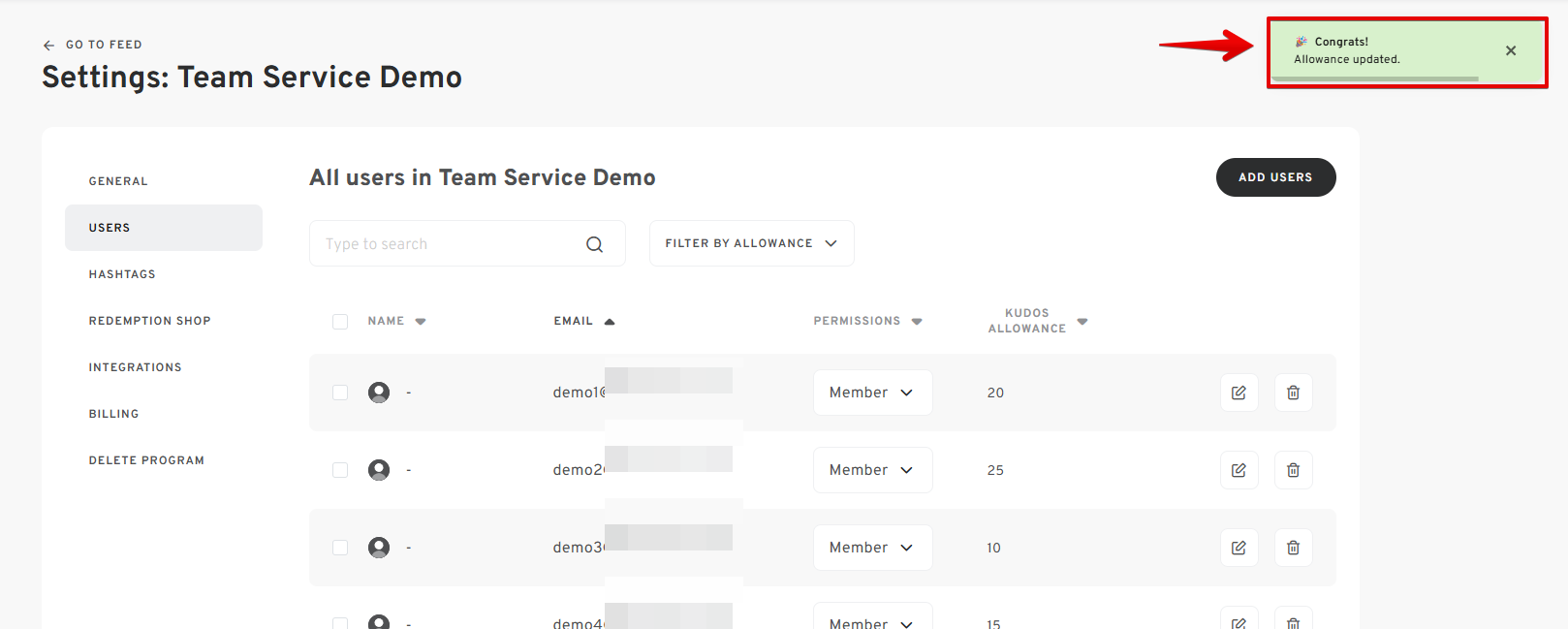Click the search magnifier icon
The width and height of the screenshot is (1568, 629).
pyautogui.click(x=594, y=244)
